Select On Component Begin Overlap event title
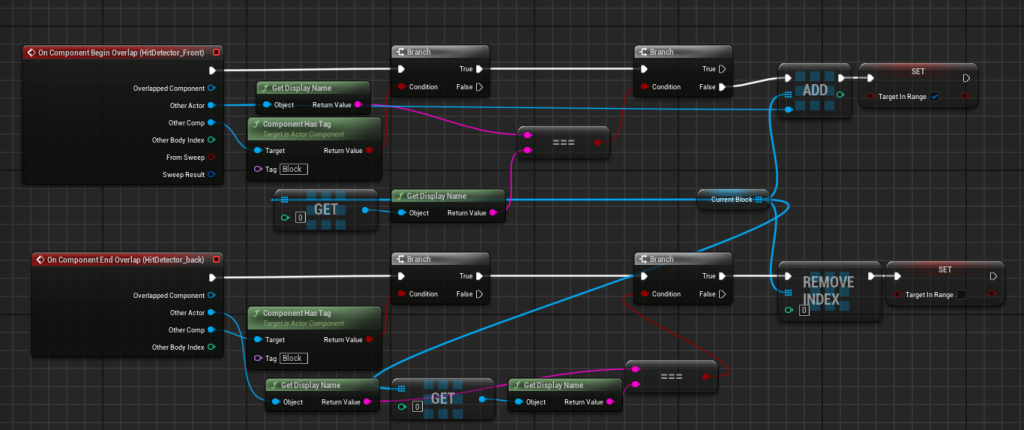This screenshot has width=1024, height=430. pos(120,52)
